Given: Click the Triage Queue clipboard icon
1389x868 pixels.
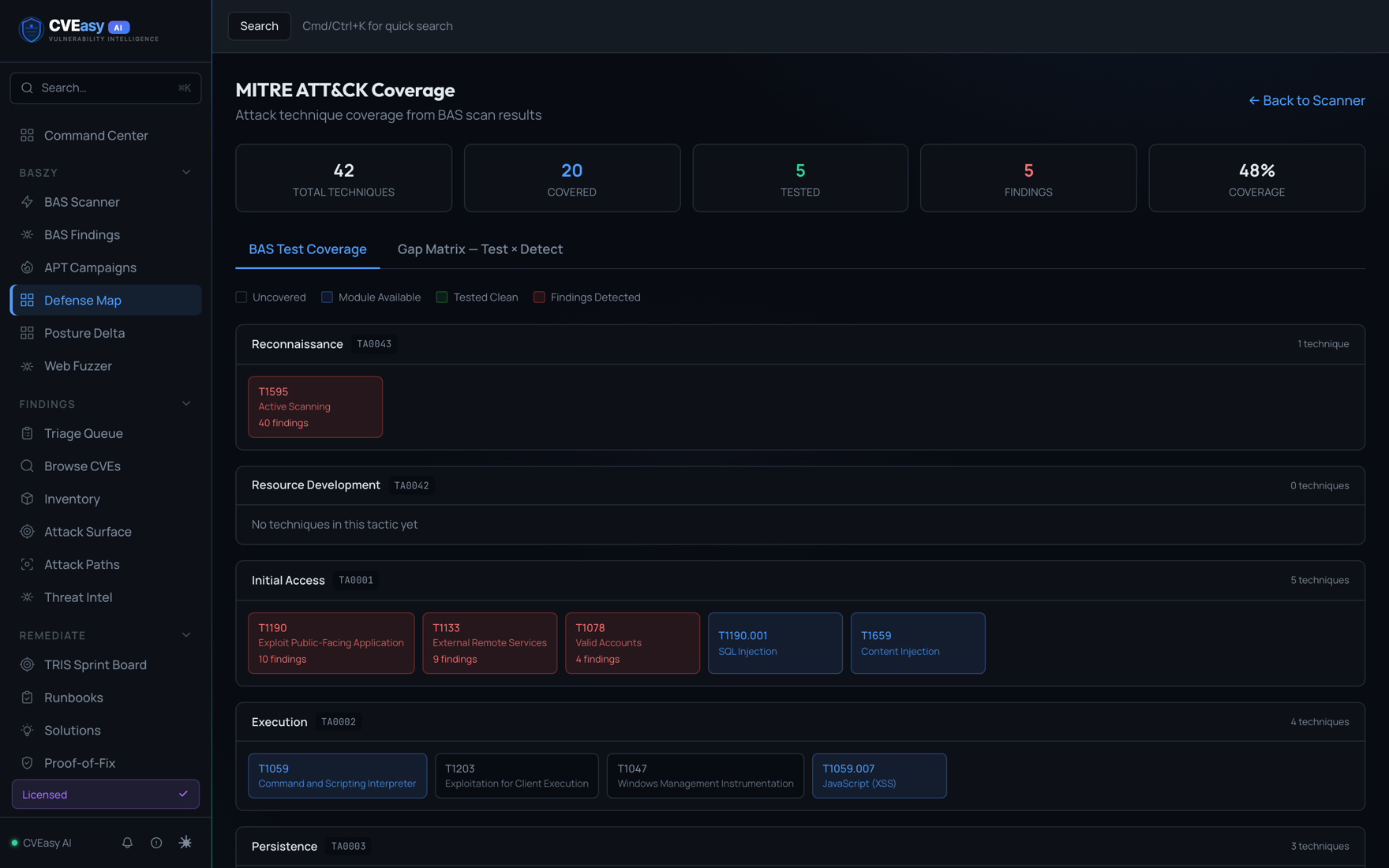Looking at the screenshot, I should 27,433.
